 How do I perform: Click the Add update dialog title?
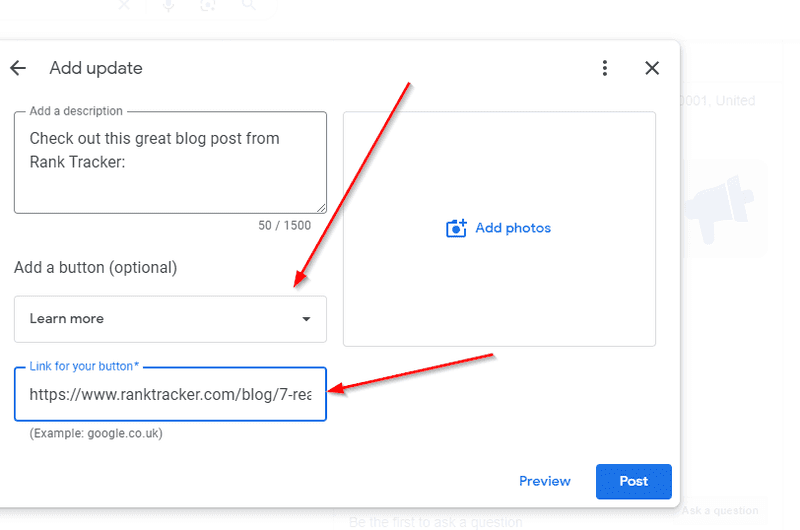tap(96, 68)
